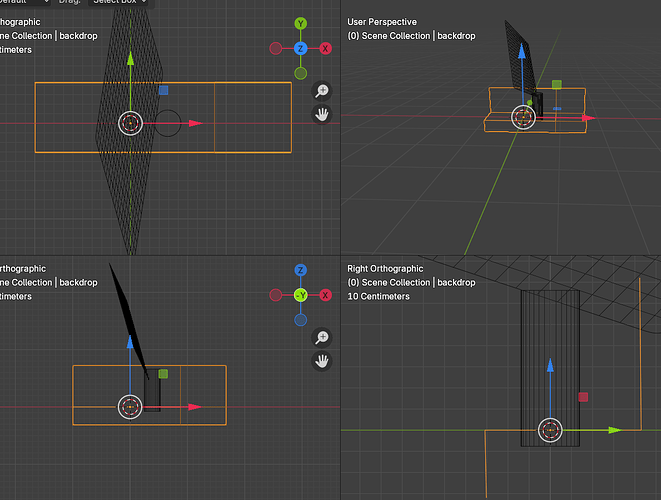Click negative X circle in front viewport gizmo

click(x=276, y=295)
